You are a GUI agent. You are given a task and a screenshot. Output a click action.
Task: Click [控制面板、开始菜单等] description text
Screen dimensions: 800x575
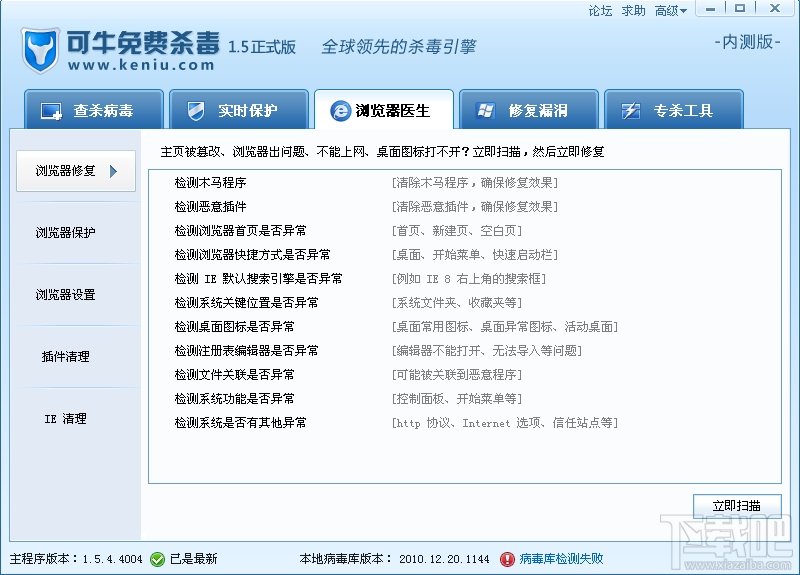(457, 398)
